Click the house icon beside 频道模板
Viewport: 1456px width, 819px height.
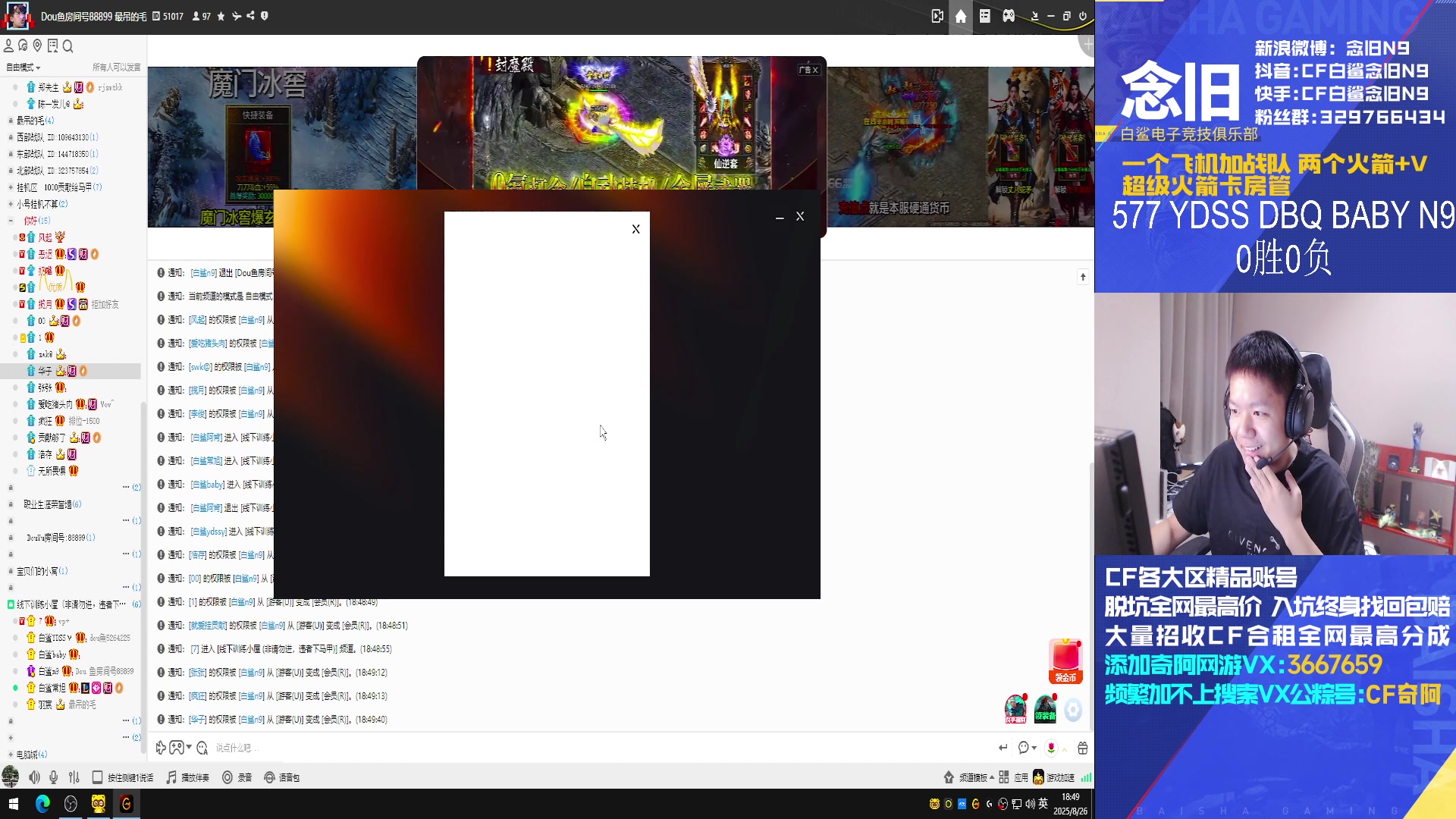click(949, 778)
